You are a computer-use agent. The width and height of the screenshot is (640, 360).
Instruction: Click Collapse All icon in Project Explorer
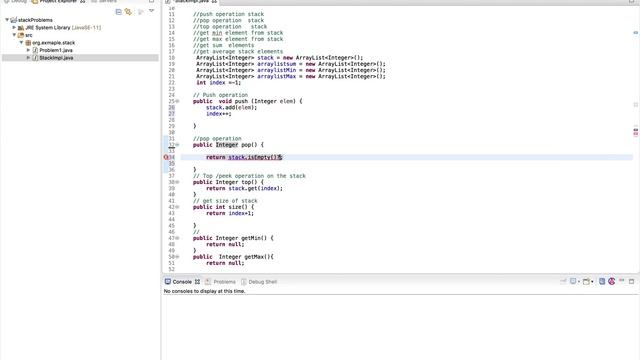pos(118,12)
